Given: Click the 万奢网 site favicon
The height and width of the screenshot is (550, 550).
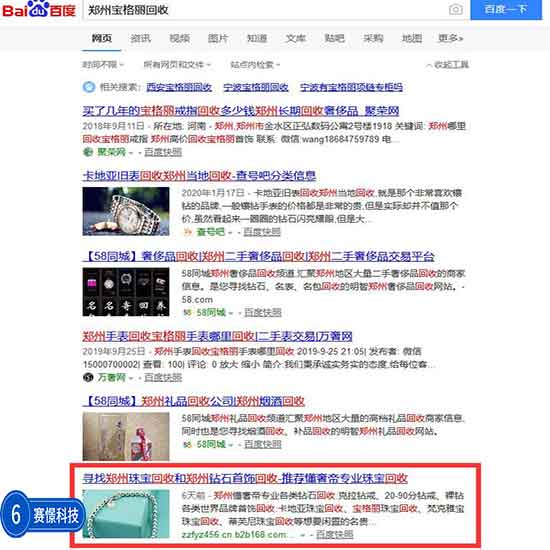Looking at the screenshot, I should [88, 377].
